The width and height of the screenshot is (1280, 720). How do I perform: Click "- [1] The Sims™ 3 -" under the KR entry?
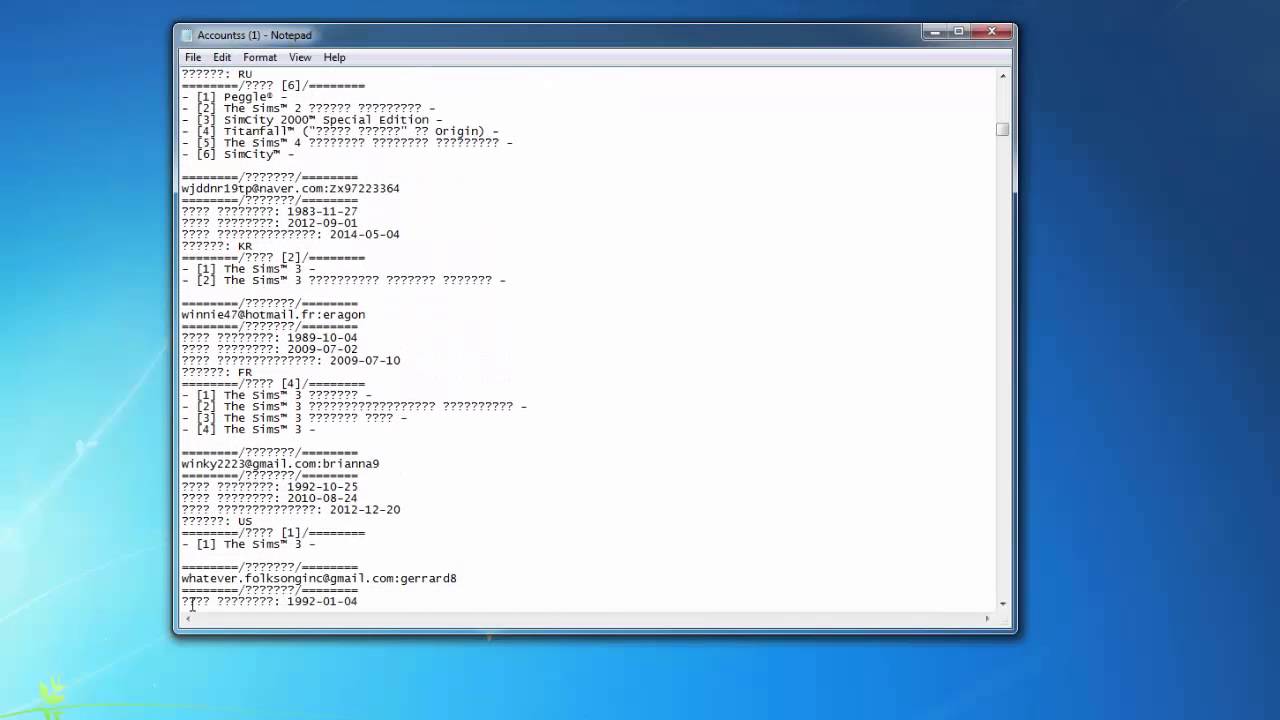[x=248, y=269]
